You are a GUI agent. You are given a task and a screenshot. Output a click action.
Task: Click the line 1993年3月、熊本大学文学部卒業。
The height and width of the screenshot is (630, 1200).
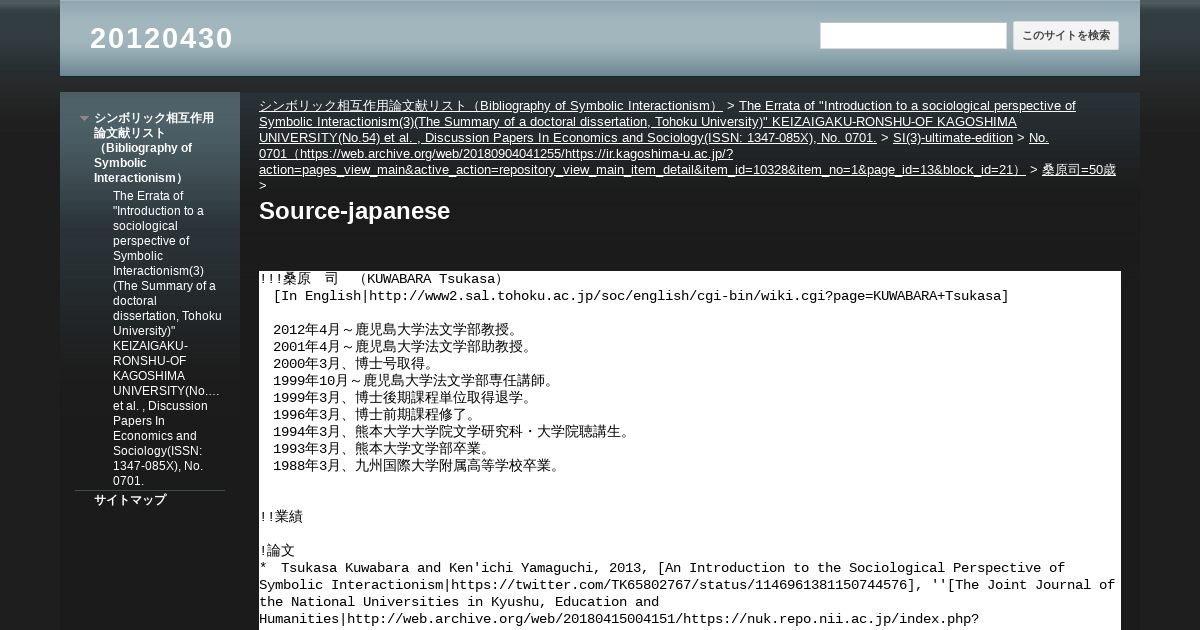383,449
